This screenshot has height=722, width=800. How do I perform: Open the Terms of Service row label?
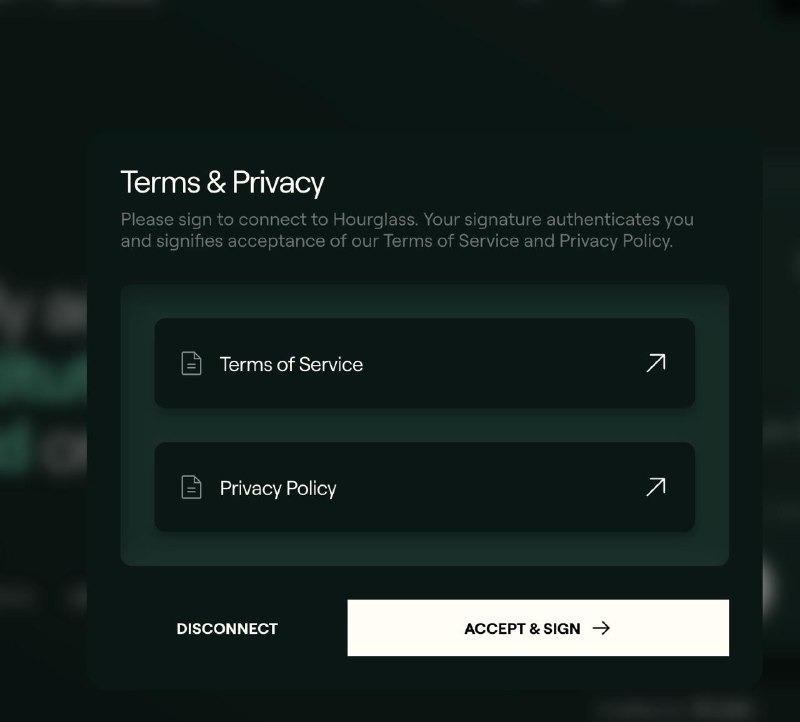tap(291, 364)
